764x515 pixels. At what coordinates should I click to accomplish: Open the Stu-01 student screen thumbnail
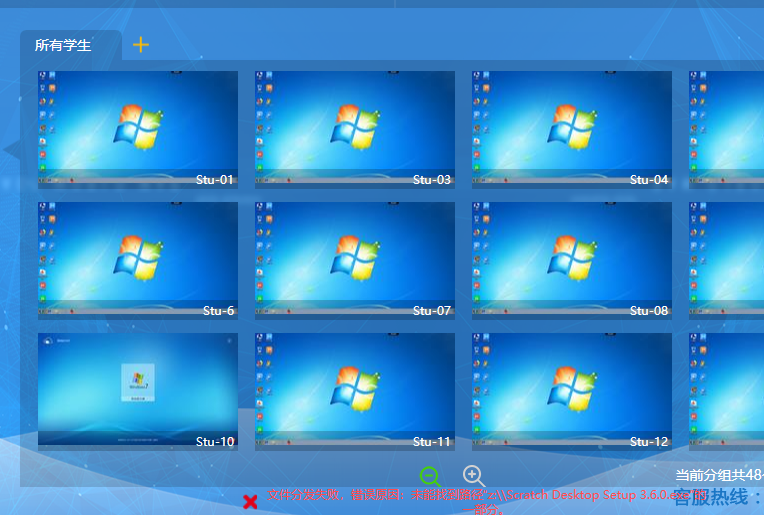[x=138, y=129]
